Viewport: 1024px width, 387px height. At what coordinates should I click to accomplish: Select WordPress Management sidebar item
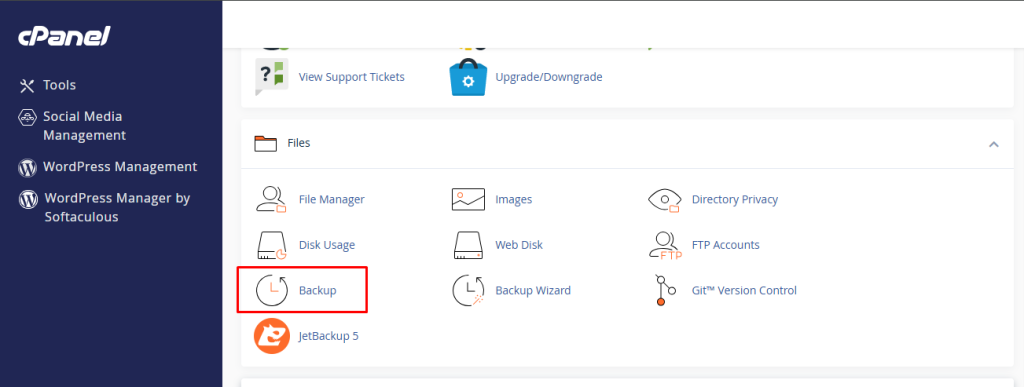point(120,167)
